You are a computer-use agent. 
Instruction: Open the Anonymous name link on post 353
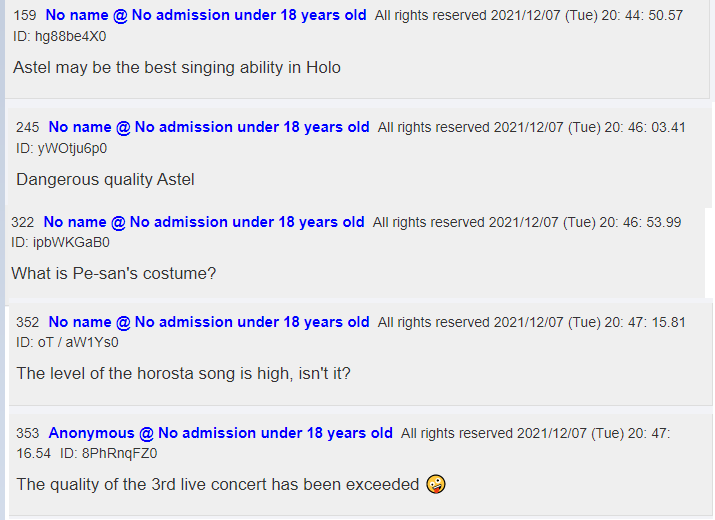[x=221, y=433]
